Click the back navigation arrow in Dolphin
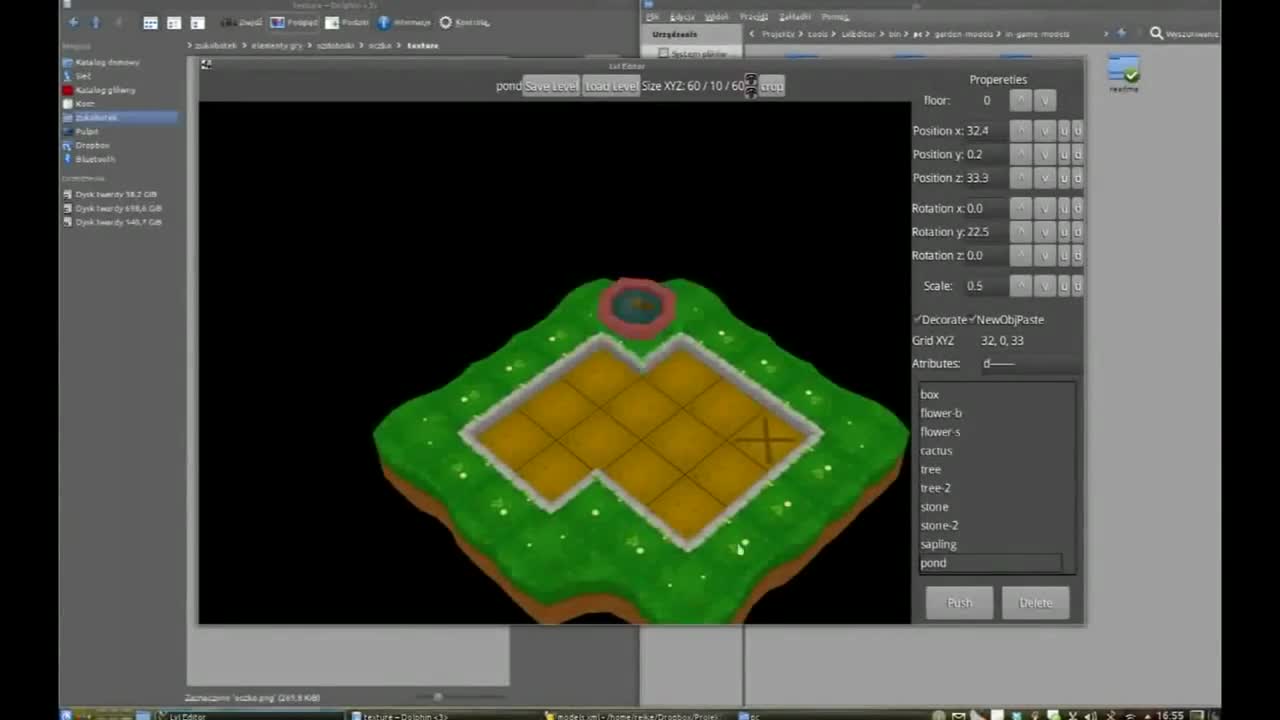The width and height of the screenshot is (1280, 720). (70, 22)
